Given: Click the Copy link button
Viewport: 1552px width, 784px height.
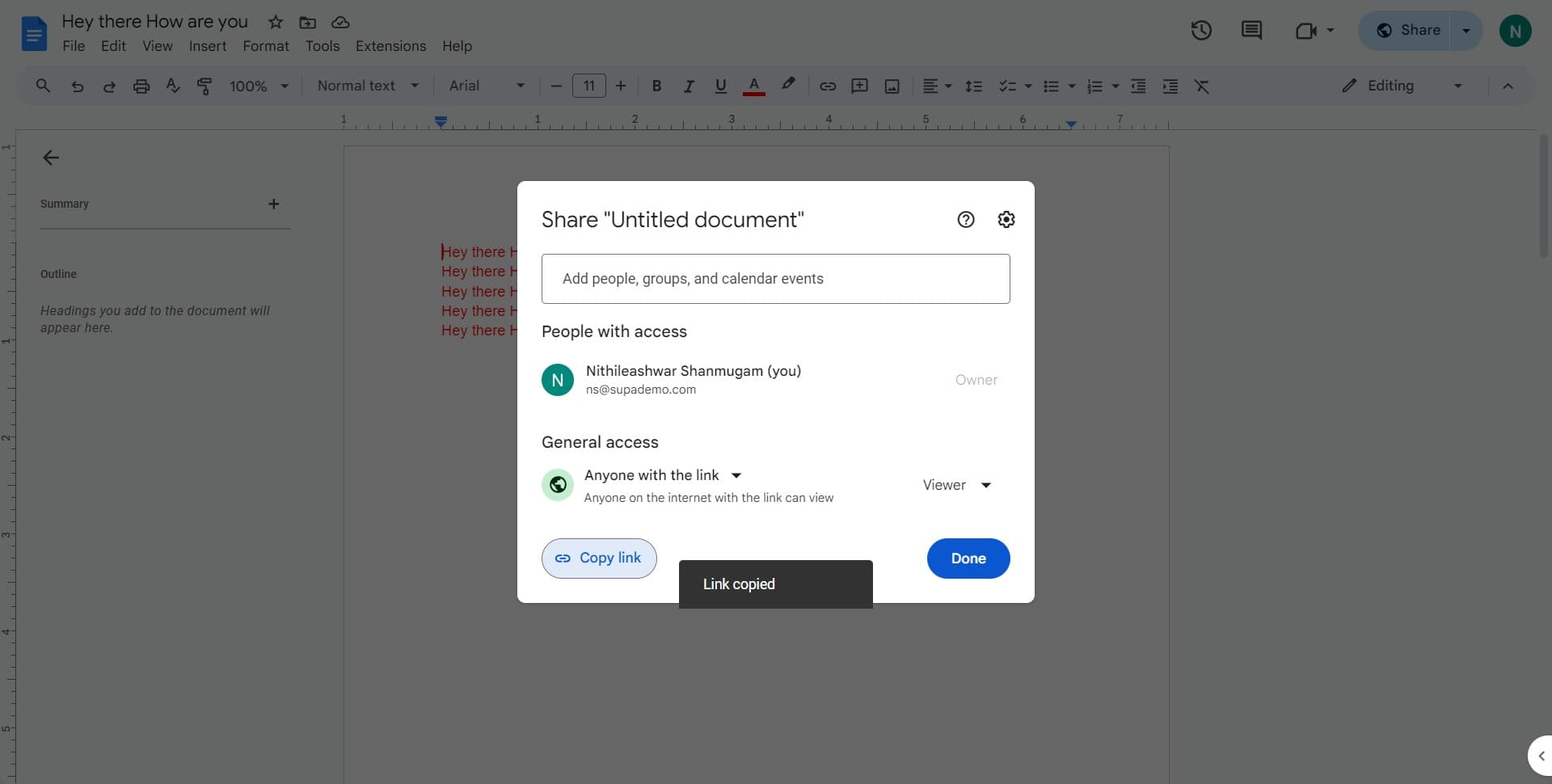Looking at the screenshot, I should pos(599,558).
